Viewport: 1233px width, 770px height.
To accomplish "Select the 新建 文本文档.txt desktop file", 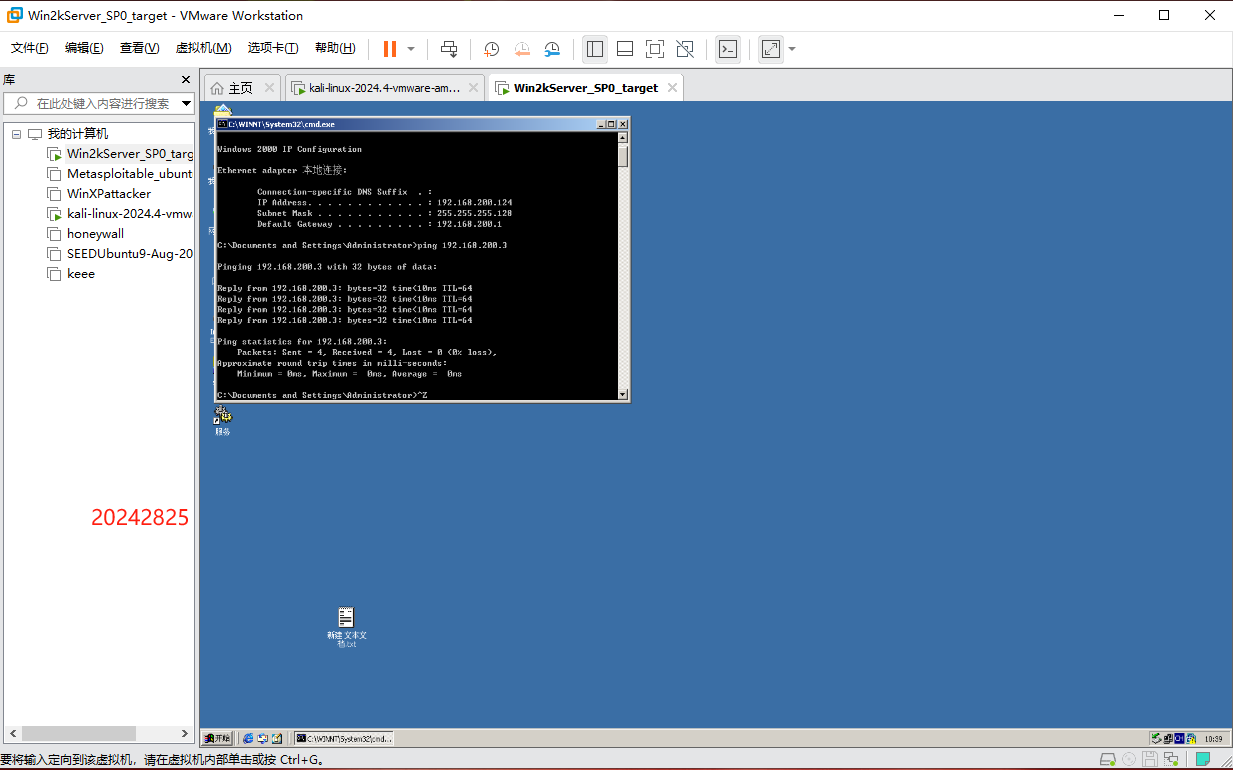I will pos(346,627).
